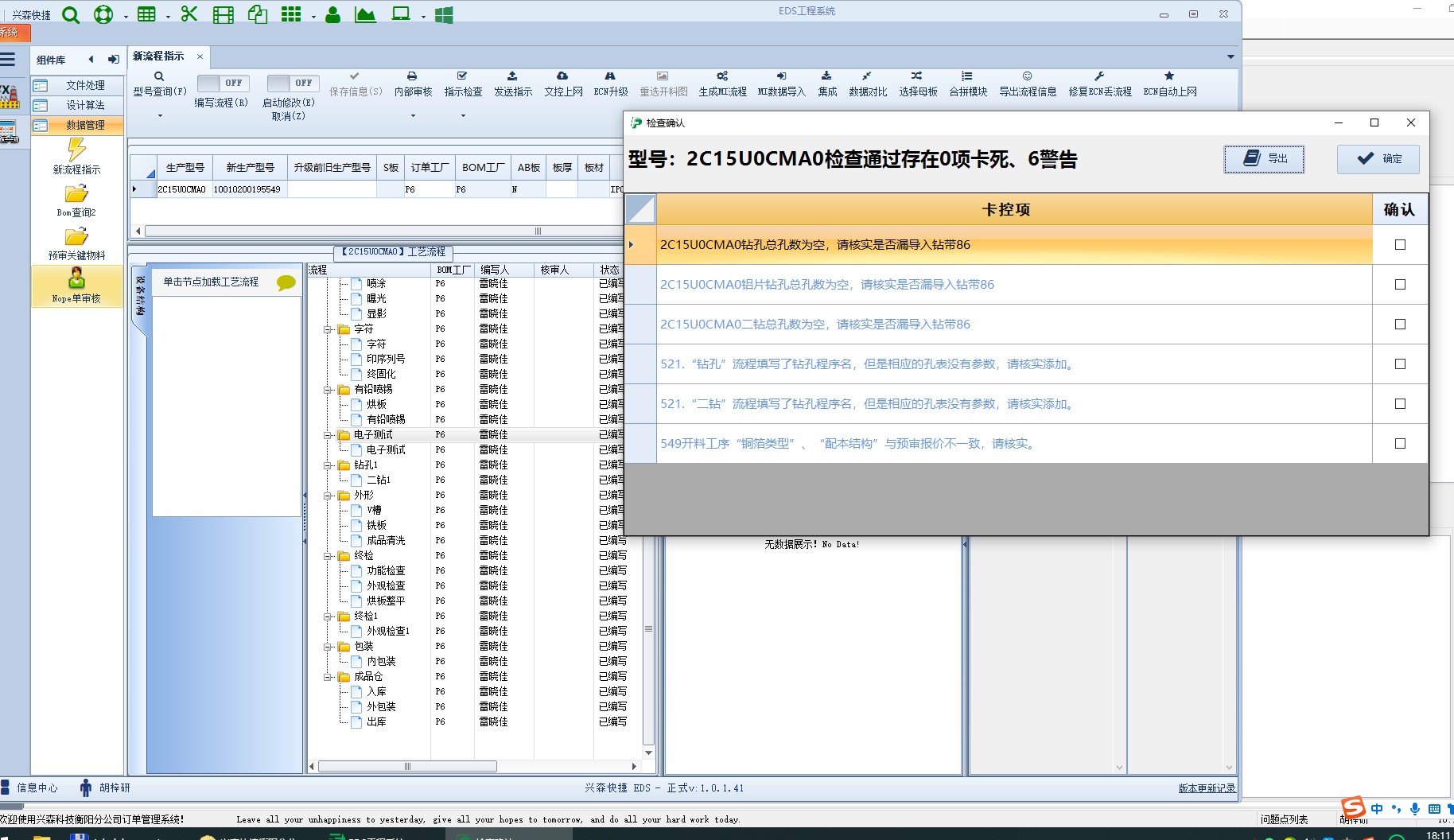Open 【2C15U0CMA0】工艺流程 tab

(x=393, y=251)
